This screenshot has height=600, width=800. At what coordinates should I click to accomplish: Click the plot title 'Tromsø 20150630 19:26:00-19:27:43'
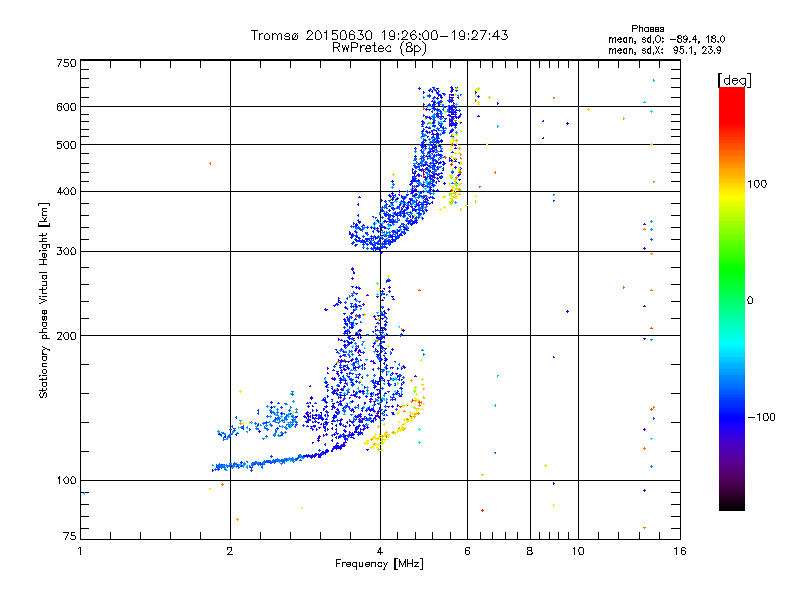pos(379,35)
